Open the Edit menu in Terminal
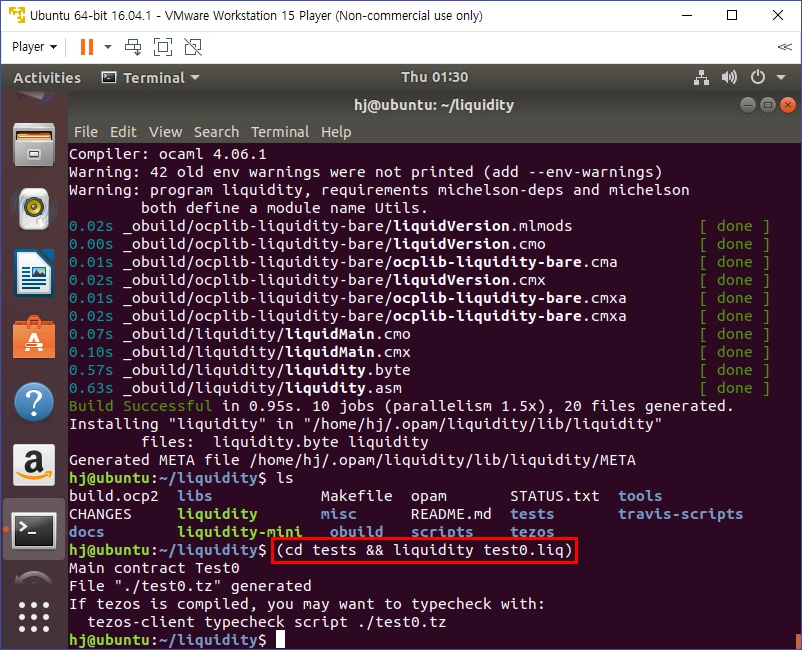Viewport: 802px width, 650px height. [123, 132]
